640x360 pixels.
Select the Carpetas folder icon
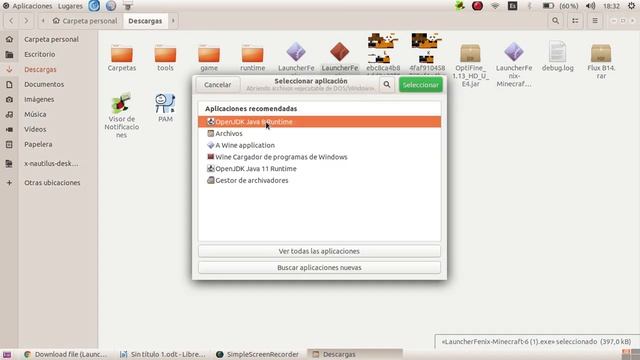[x=122, y=53]
